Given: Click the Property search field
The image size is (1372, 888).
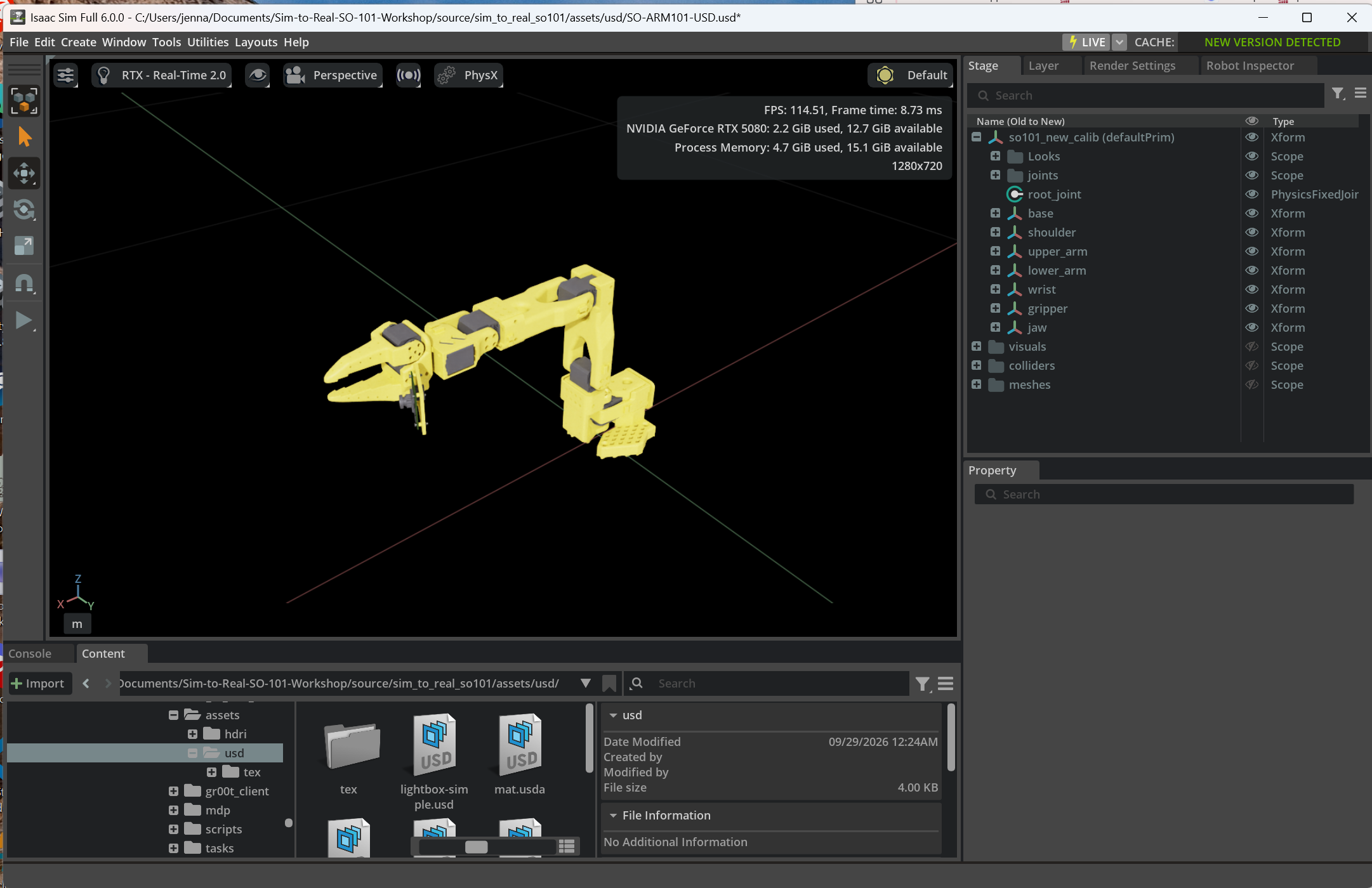Looking at the screenshot, I should click(x=1164, y=495).
